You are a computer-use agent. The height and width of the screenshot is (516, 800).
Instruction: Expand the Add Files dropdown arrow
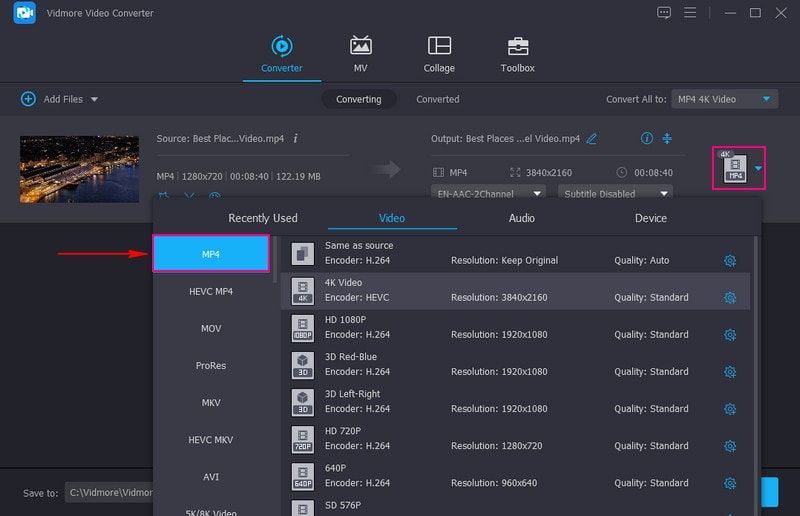95,100
